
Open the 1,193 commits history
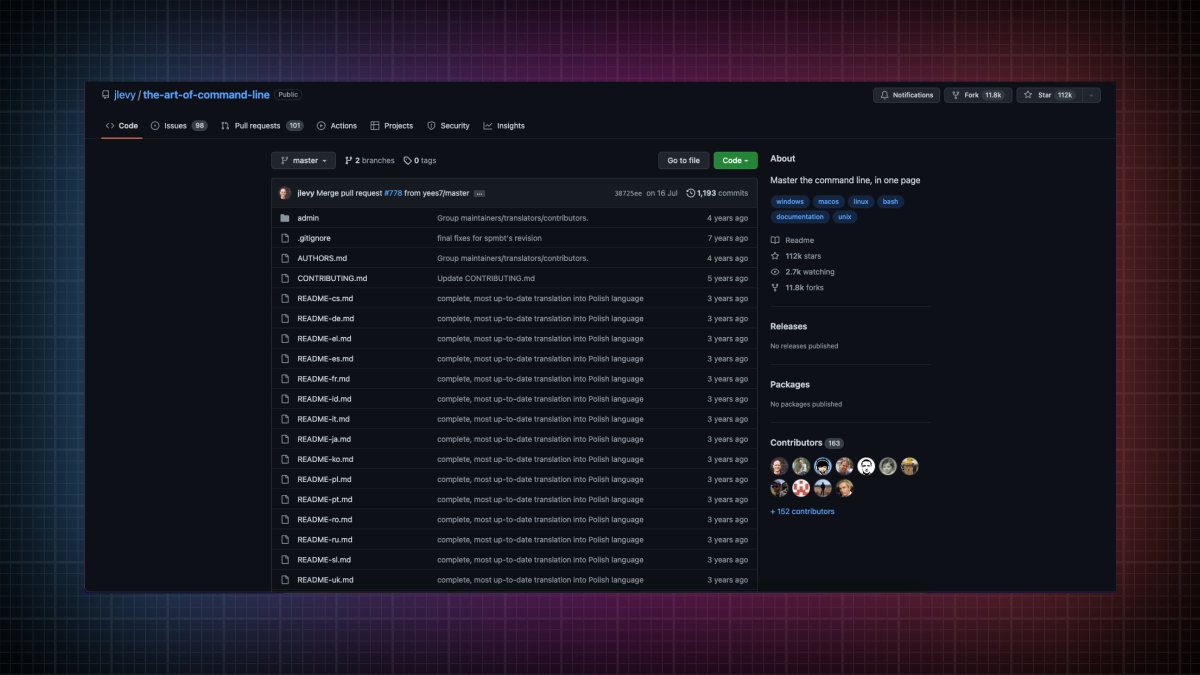coord(717,193)
